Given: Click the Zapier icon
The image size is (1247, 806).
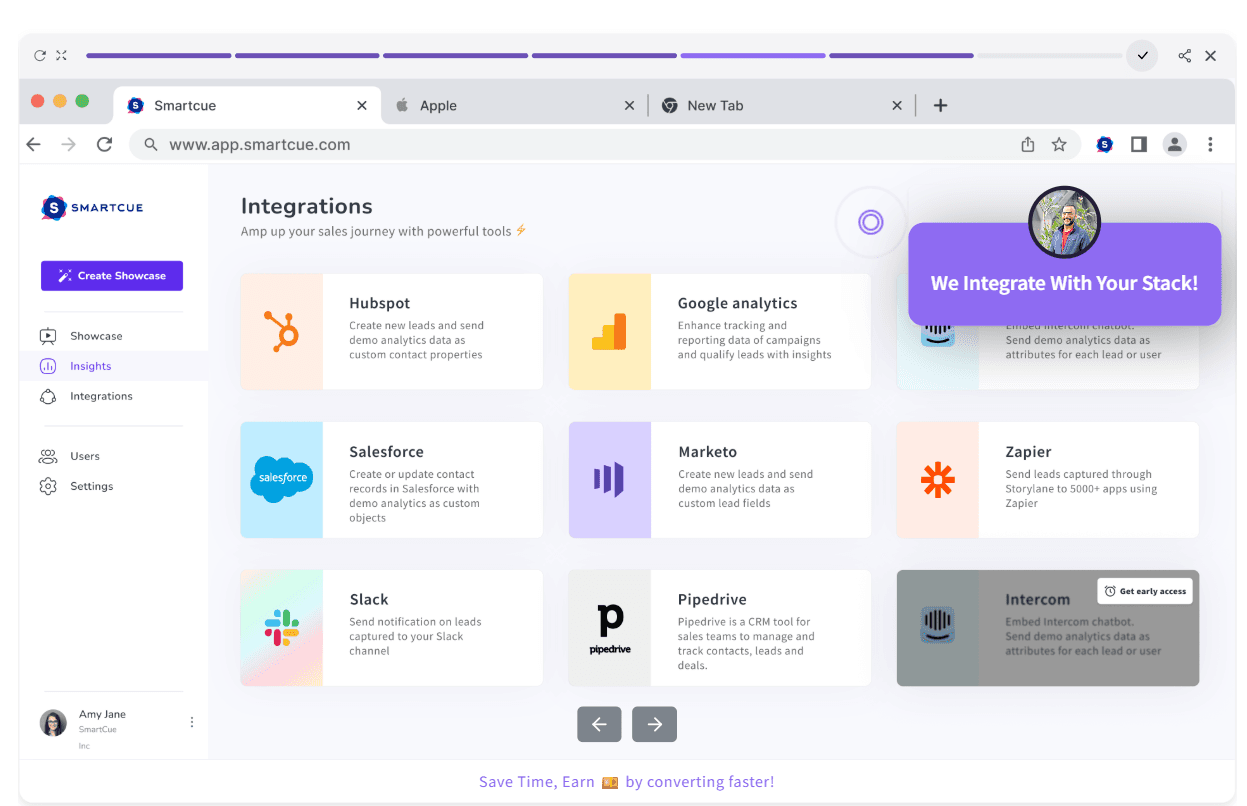Looking at the screenshot, I should pos(938,480).
